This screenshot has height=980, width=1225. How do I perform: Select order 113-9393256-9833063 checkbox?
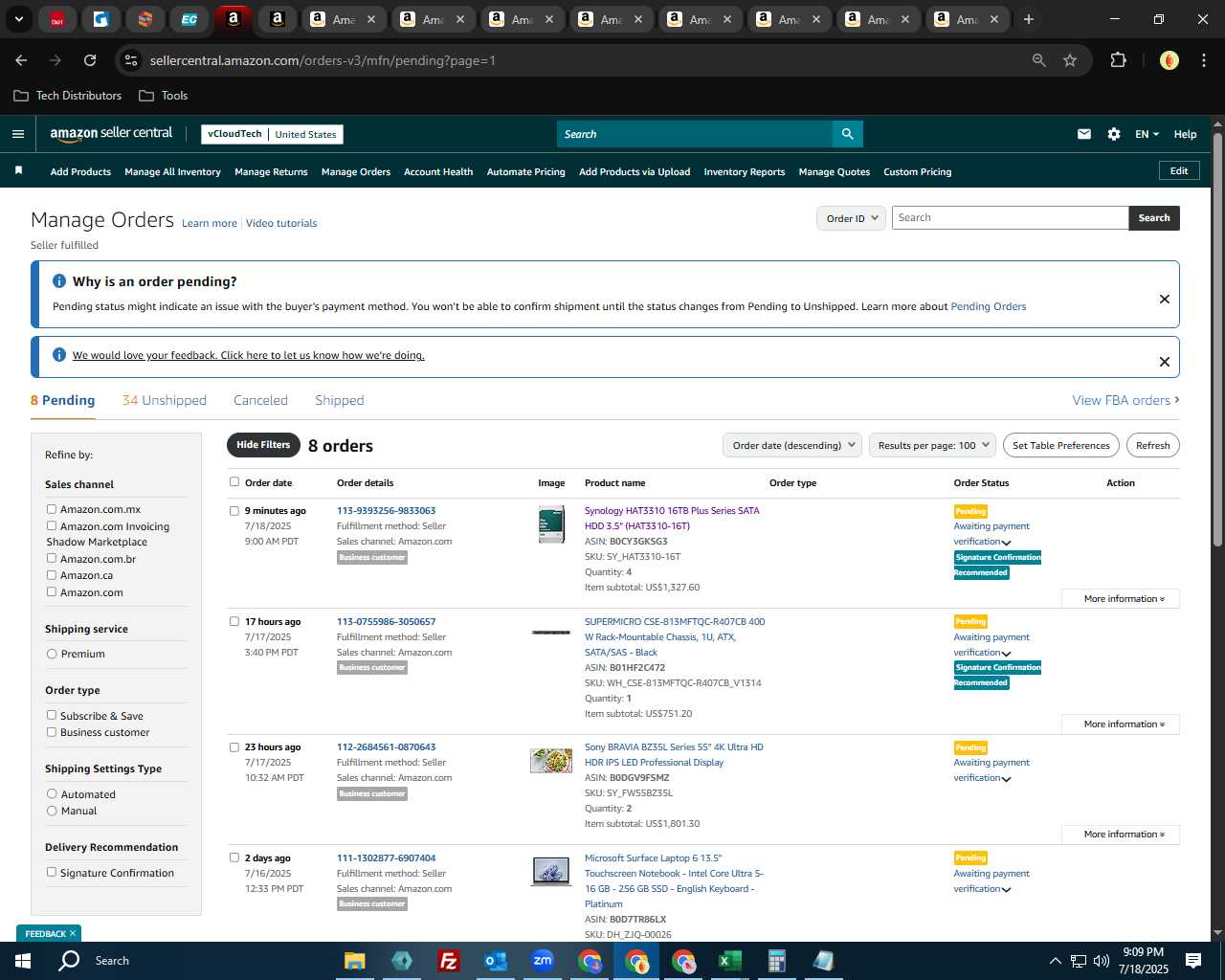(234, 511)
